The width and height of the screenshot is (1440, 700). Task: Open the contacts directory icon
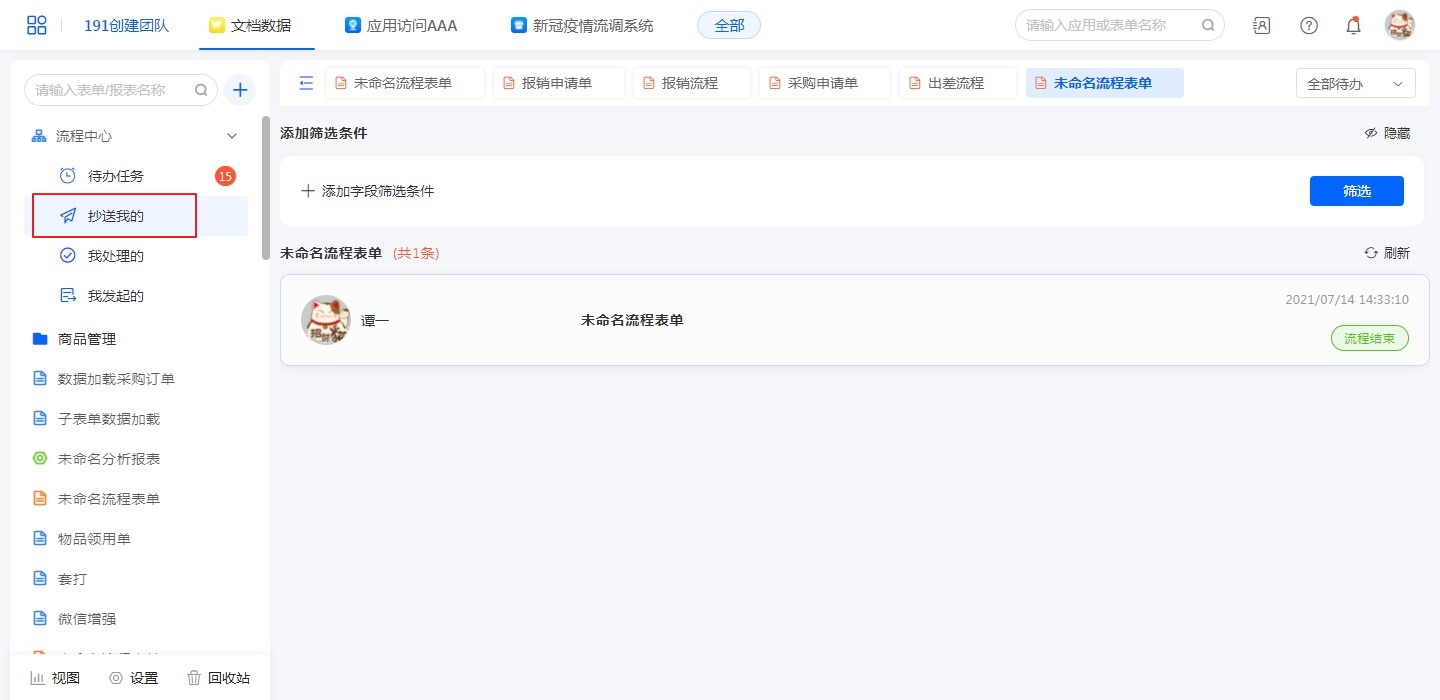click(1262, 26)
